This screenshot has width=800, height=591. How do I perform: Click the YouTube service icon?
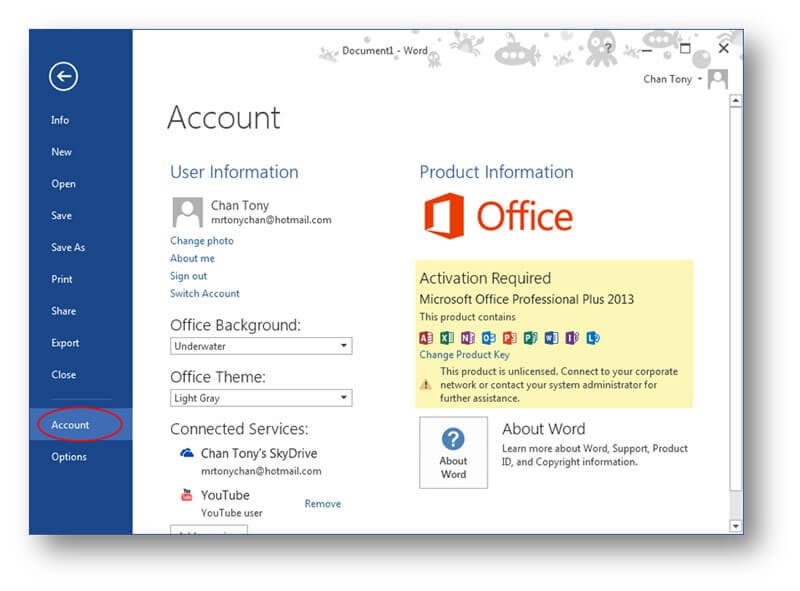click(187, 495)
